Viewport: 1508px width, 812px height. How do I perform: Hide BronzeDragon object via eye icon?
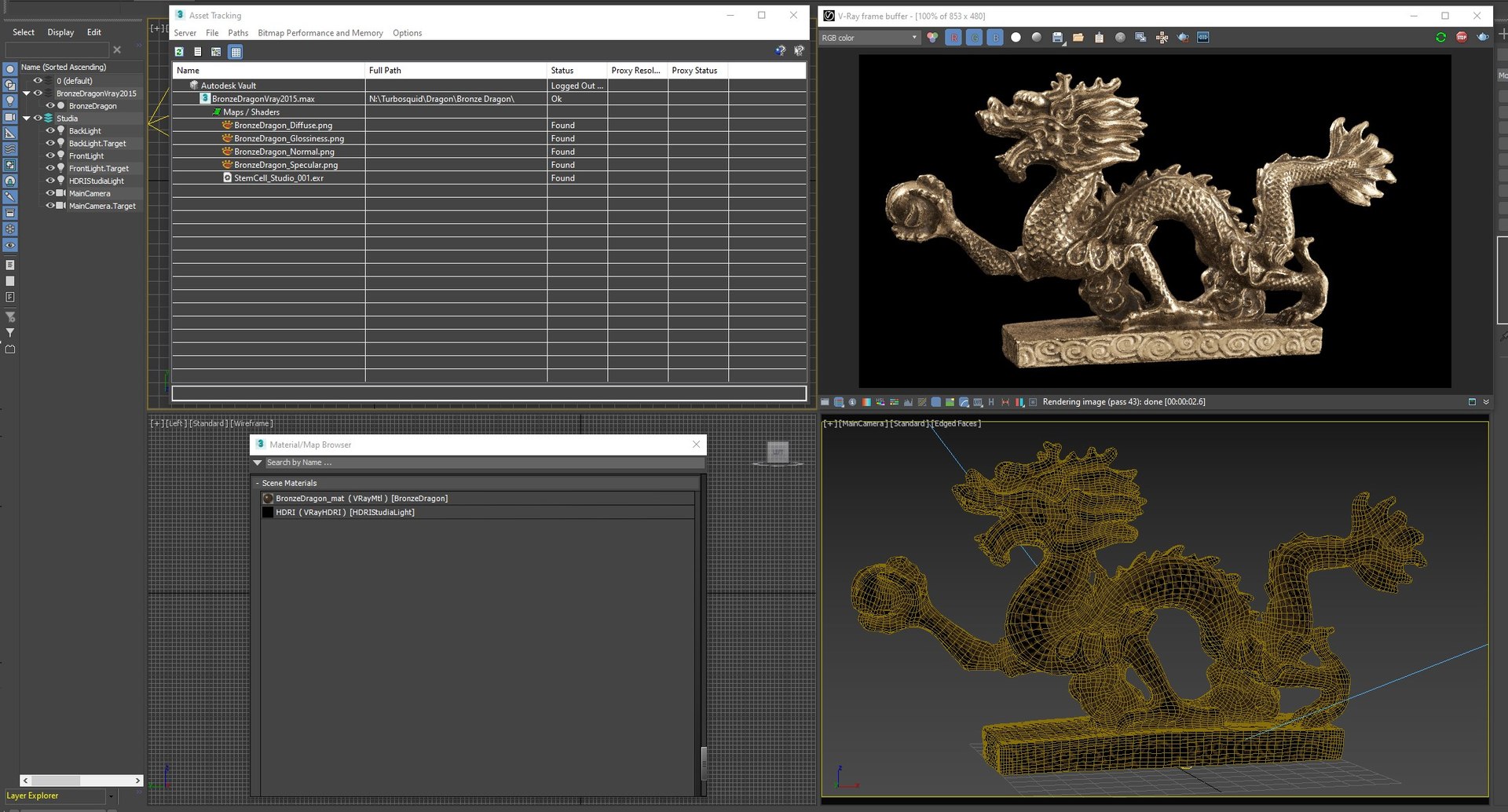pyautogui.click(x=50, y=105)
